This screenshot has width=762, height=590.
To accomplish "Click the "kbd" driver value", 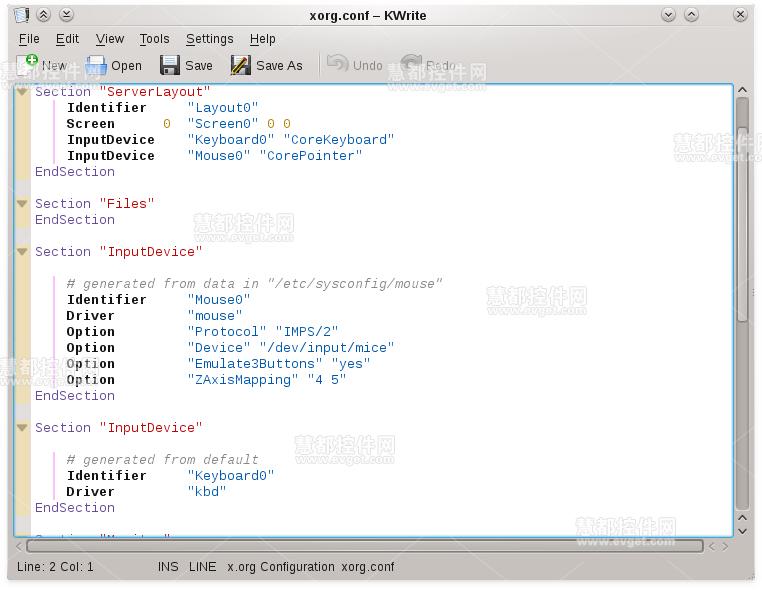I will click(x=207, y=492).
